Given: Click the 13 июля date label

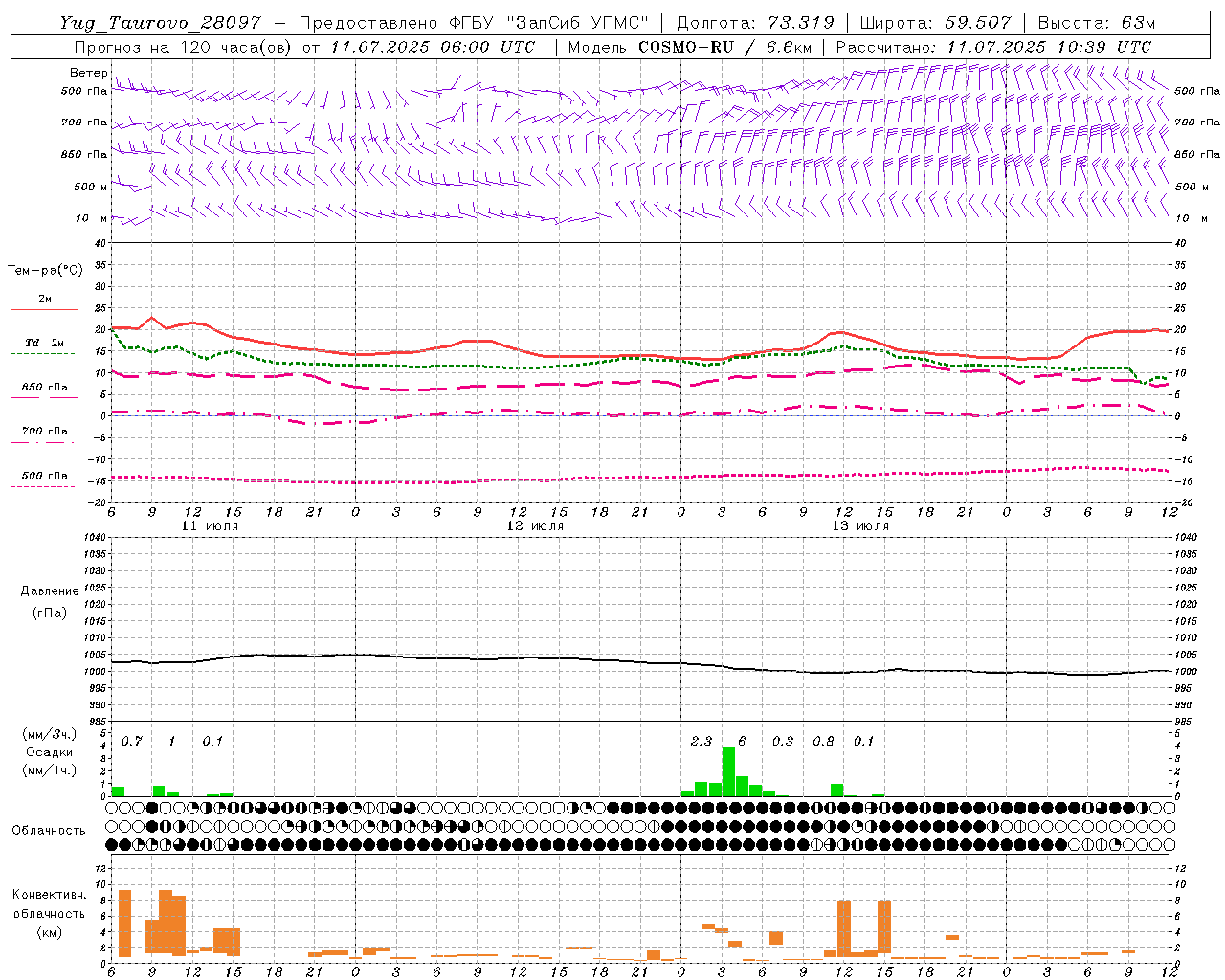Looking at the screenshot, I should click(860, 526).
